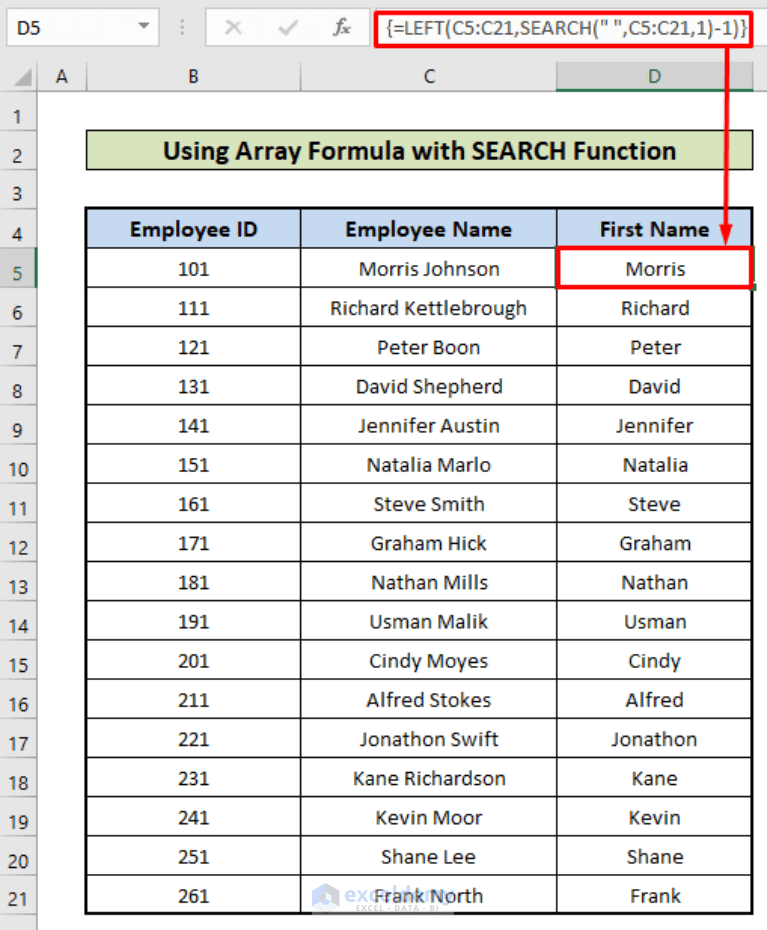Image resolution: width=767 pixels, height=930 pixels.
Task: Select first name cell 'Jonathon'
Action: point(654,738)
